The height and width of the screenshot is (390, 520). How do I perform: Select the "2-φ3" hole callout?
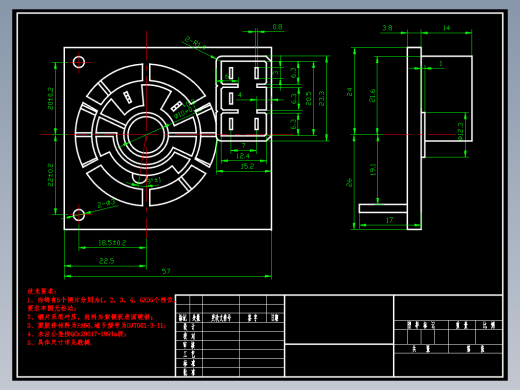click(106, 204)
